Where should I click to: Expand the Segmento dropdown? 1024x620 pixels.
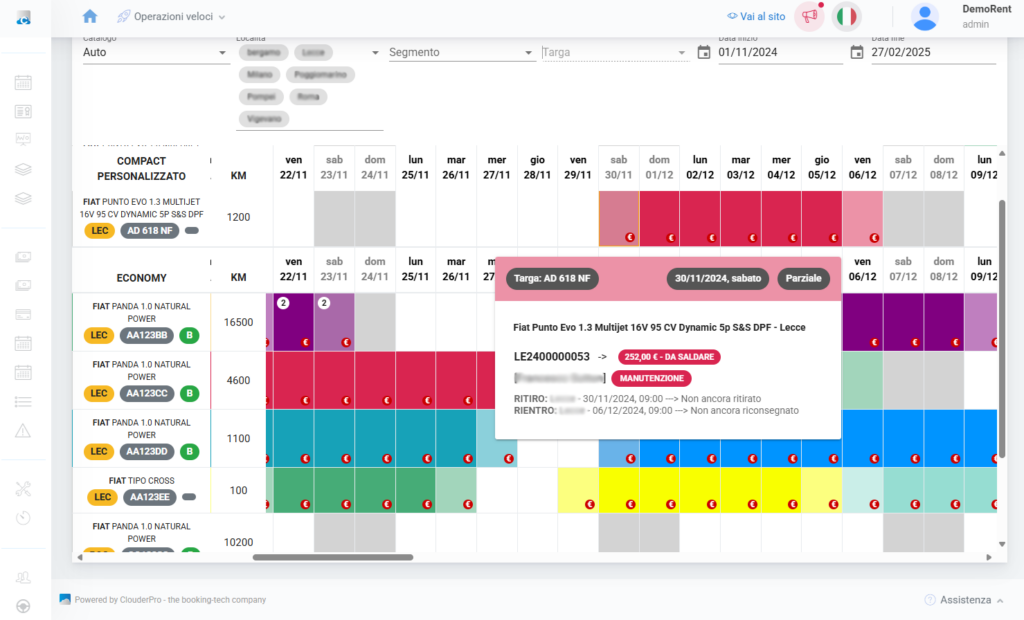461,52
